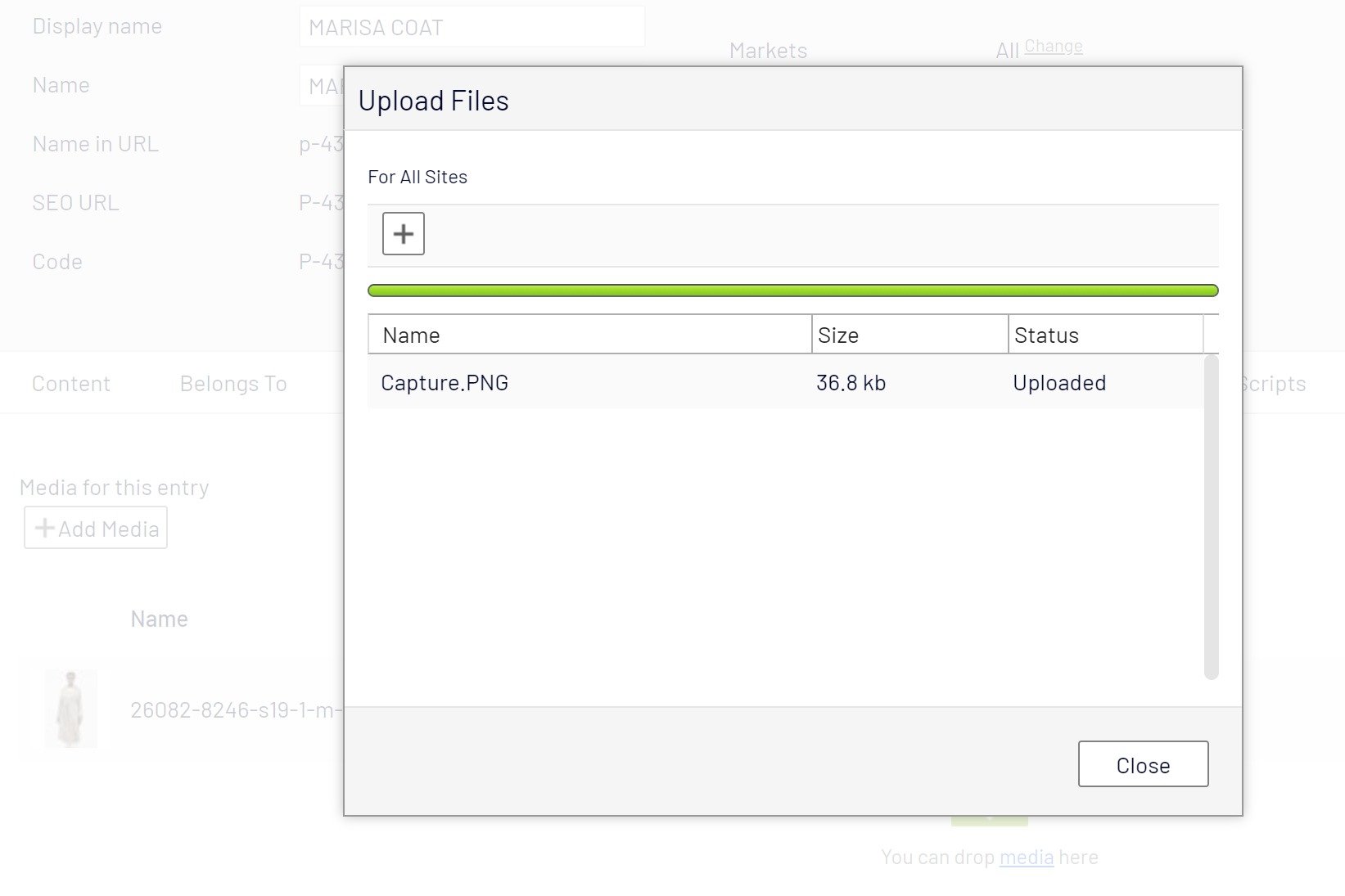
Task: Click the Uploaded status of Capture.PNG
Action: tap(1059, 383)
